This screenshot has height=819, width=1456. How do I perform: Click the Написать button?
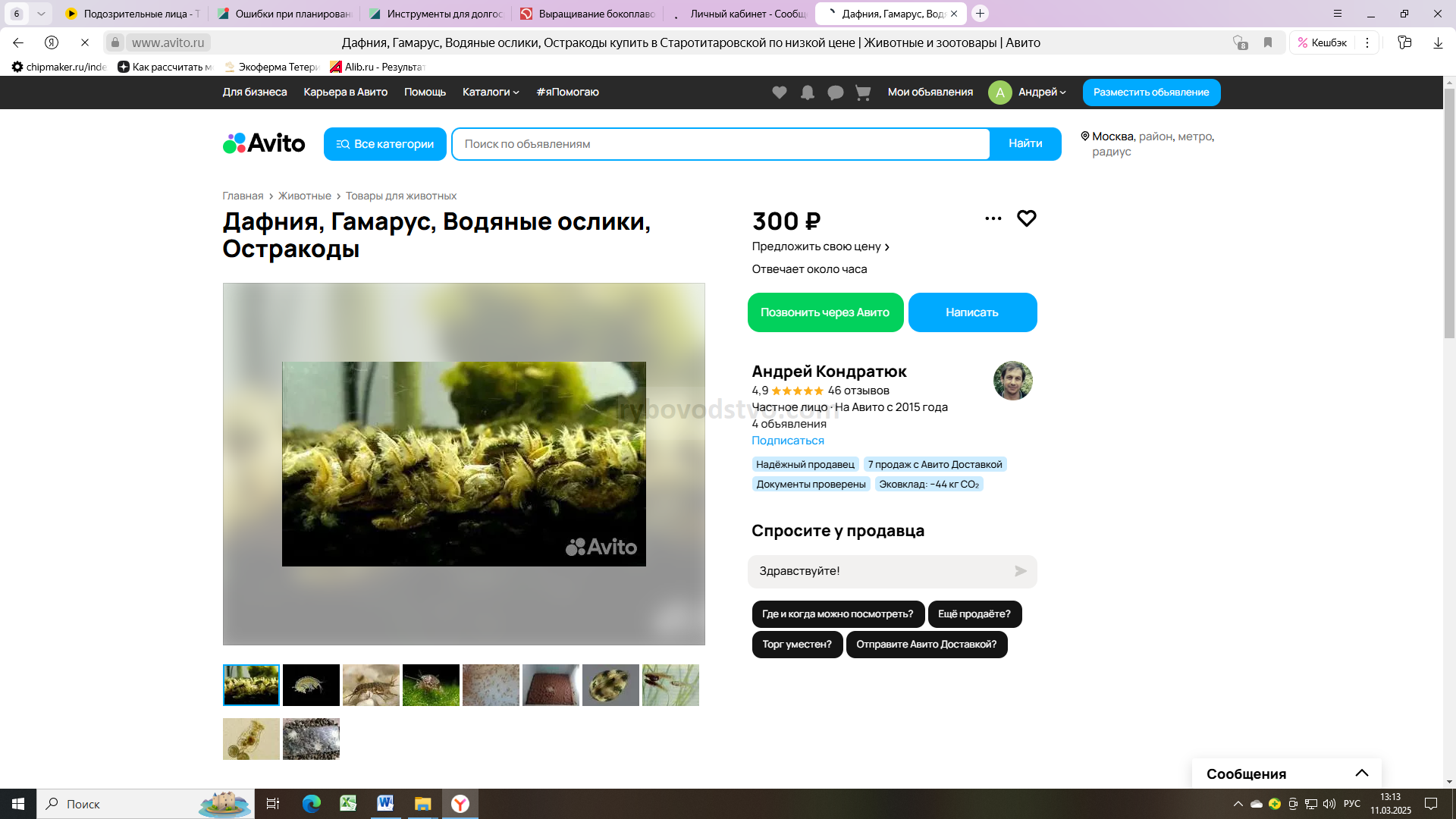[x=972, y=312]
